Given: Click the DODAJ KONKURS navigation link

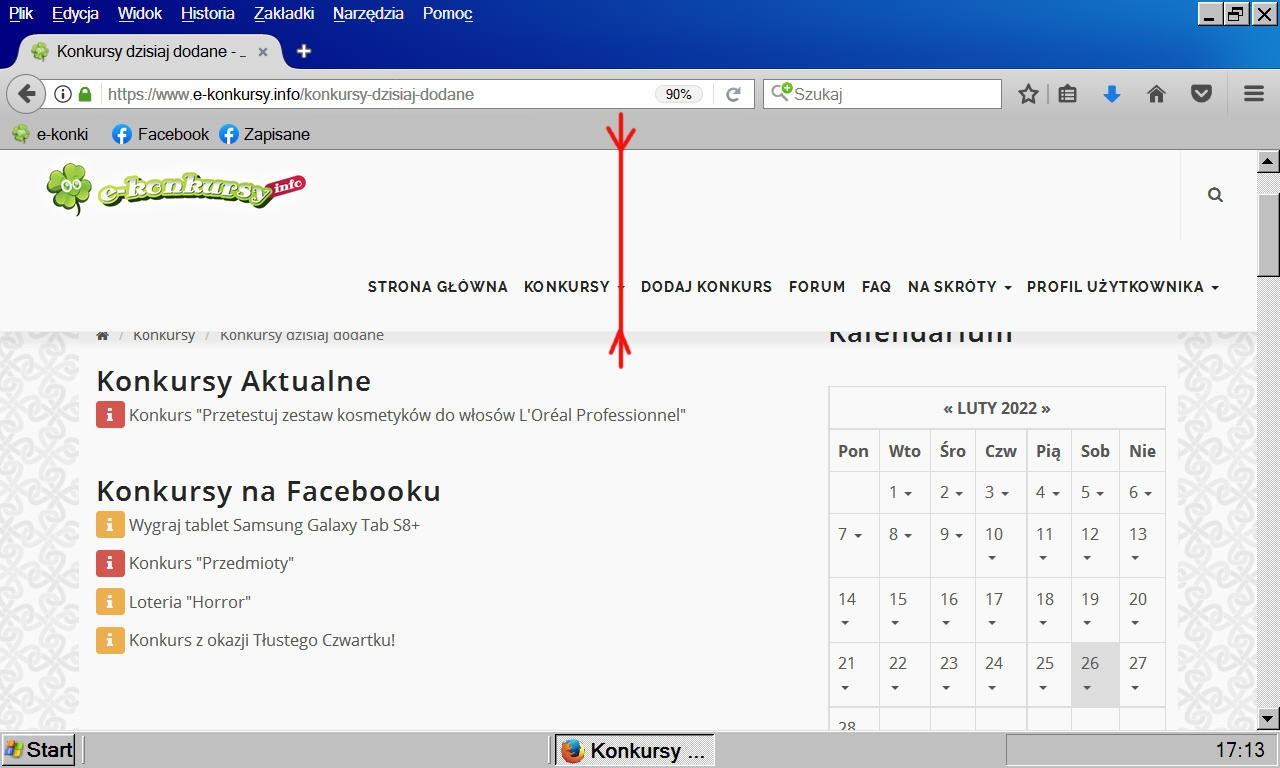Looking at the screenshot, I should pyautogui.click(x=706, y=287).
